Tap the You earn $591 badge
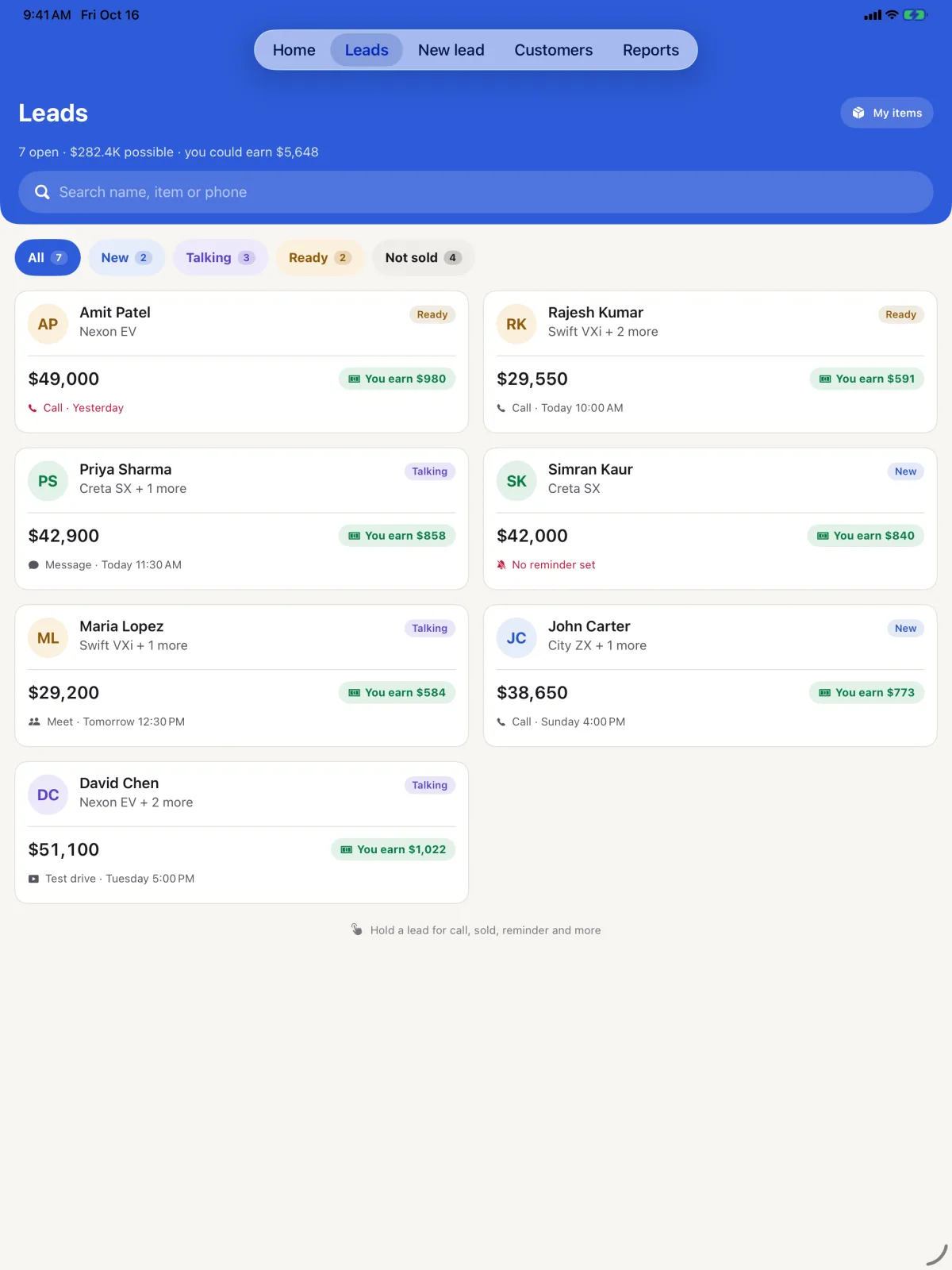The image size is (952, 1270). pyautogui.click(x=866, y=379)
